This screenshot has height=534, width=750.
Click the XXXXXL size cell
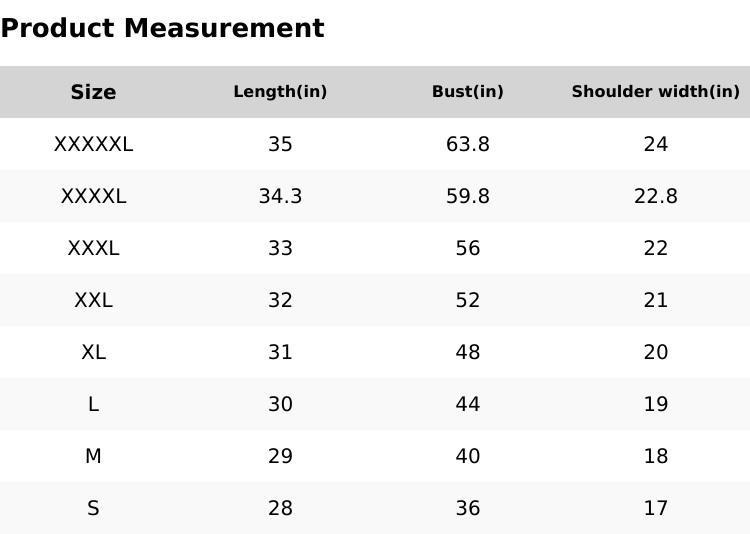93,144
